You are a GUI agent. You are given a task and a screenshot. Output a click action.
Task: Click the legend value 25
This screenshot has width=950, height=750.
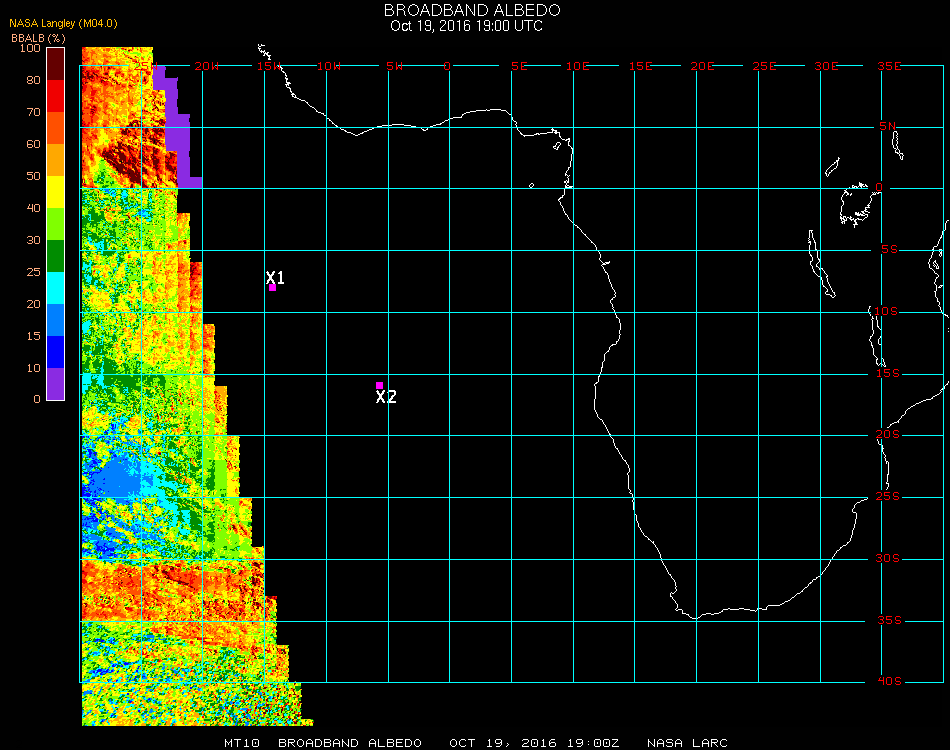tap(33, 272)
